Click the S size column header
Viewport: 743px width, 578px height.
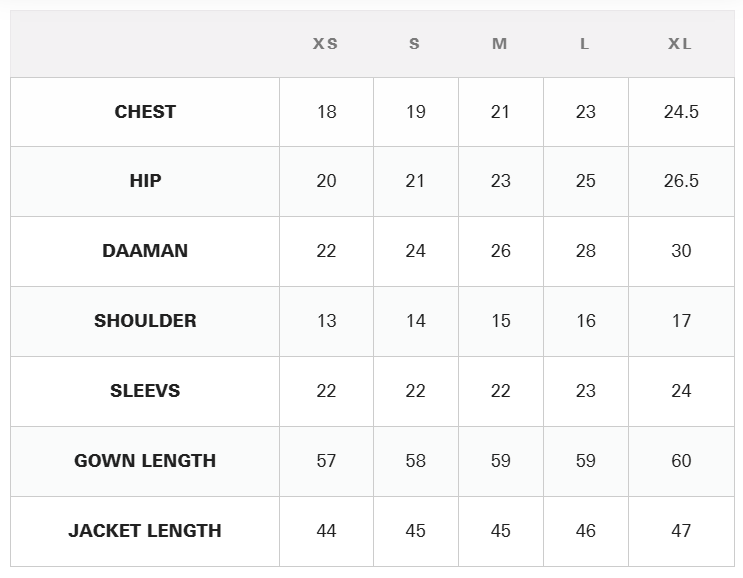coord(415,44)
